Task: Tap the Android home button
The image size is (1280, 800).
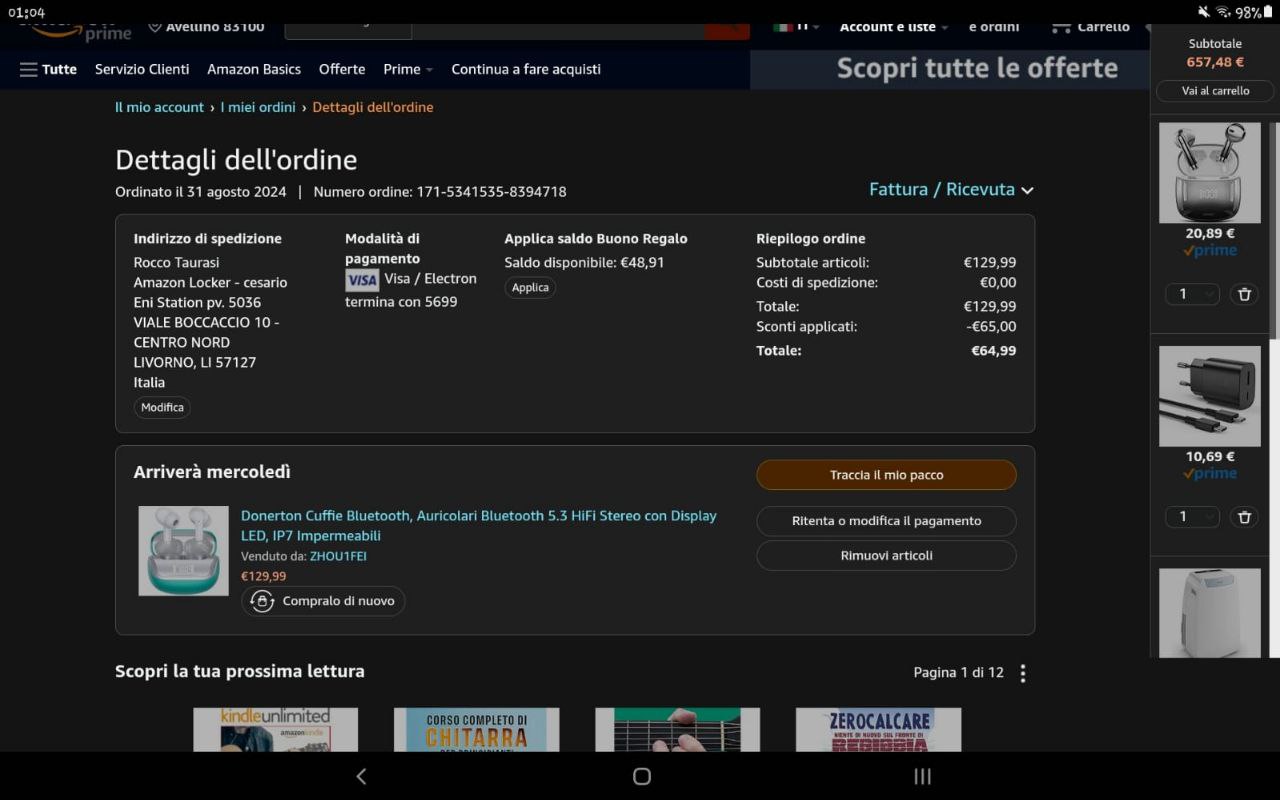Action: pyautogui.click(x=641, y=776)
